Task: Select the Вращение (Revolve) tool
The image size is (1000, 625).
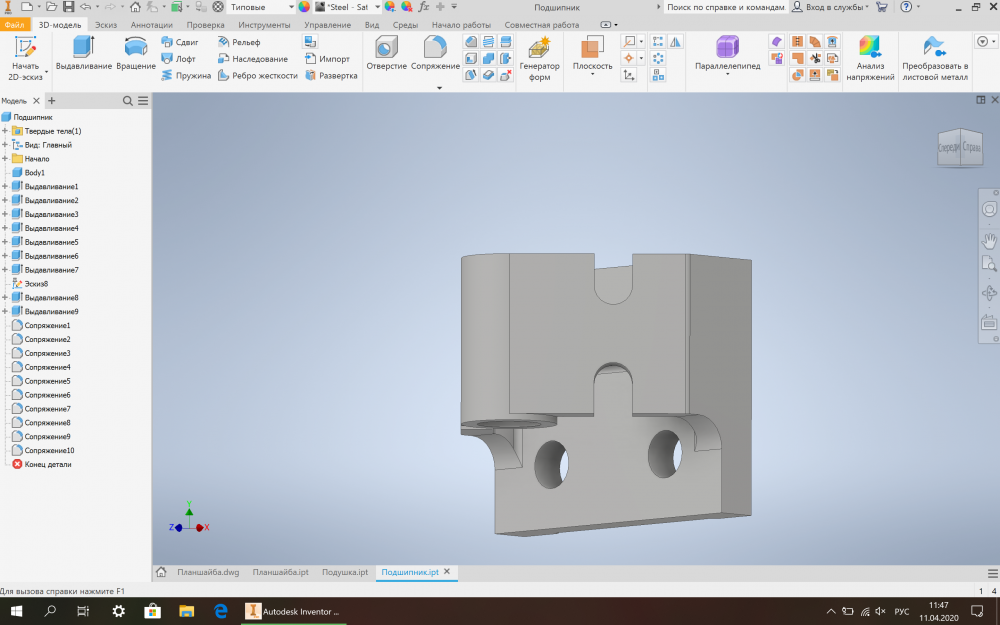Action: tap(135, 54)
